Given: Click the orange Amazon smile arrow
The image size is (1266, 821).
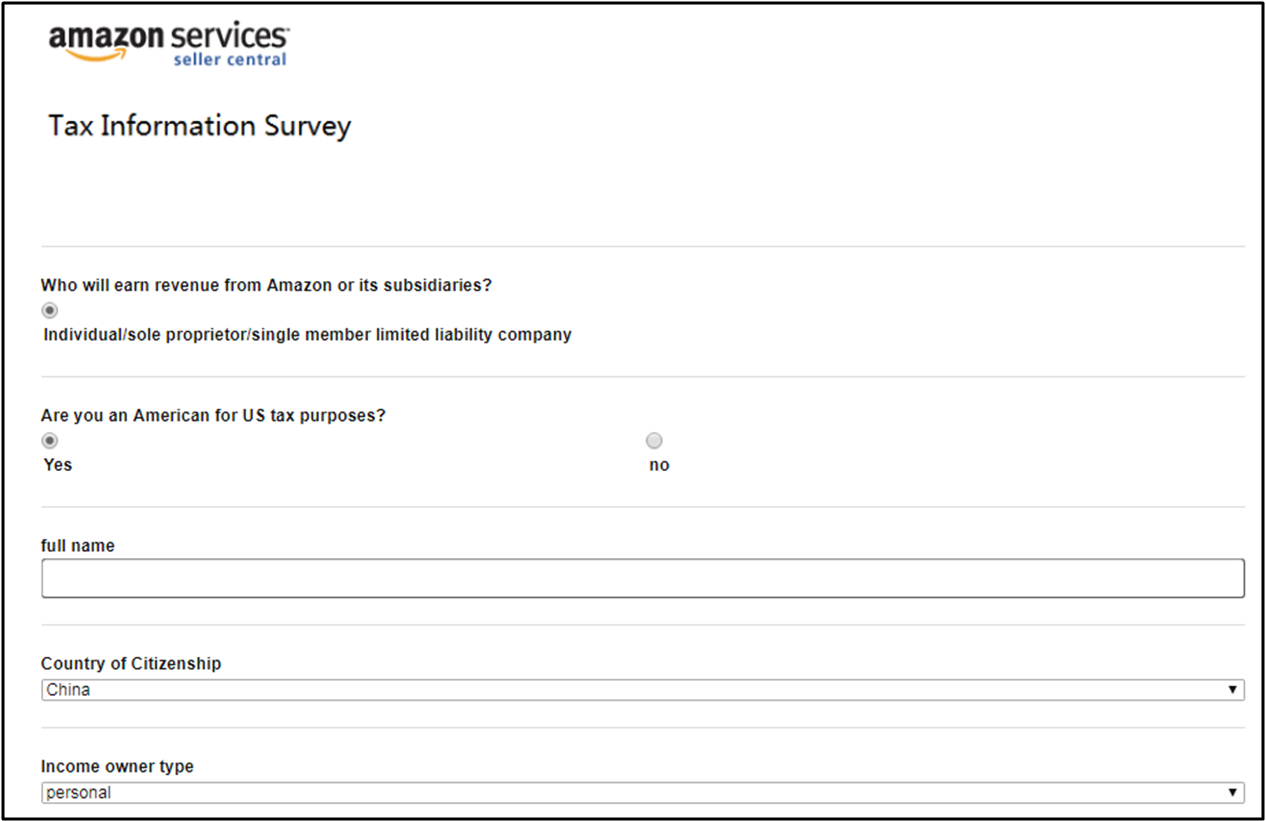Looking at the screenshot, I should [100, 56].
